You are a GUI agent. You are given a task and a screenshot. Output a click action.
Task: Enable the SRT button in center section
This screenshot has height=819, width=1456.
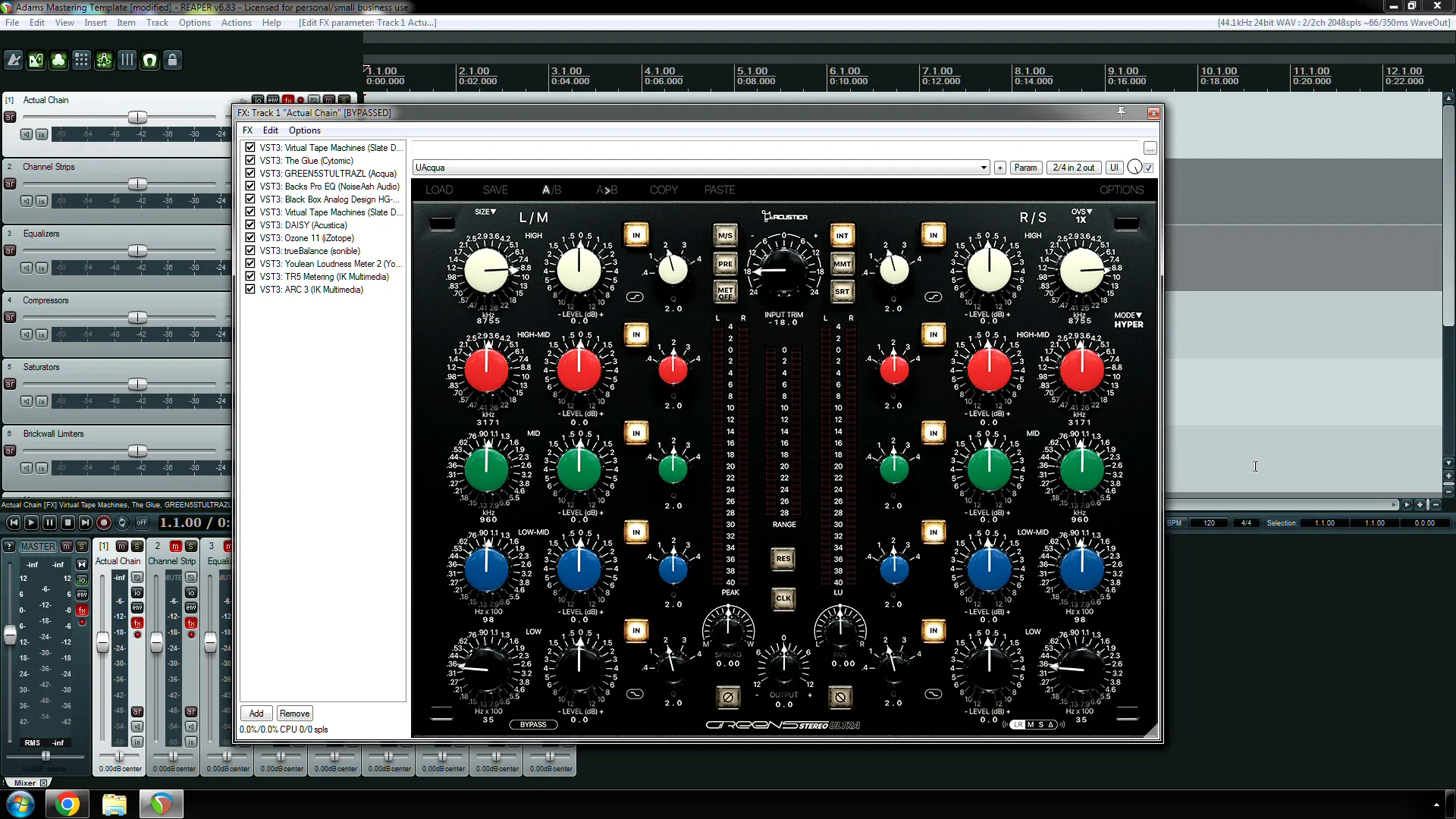[842, 291]
